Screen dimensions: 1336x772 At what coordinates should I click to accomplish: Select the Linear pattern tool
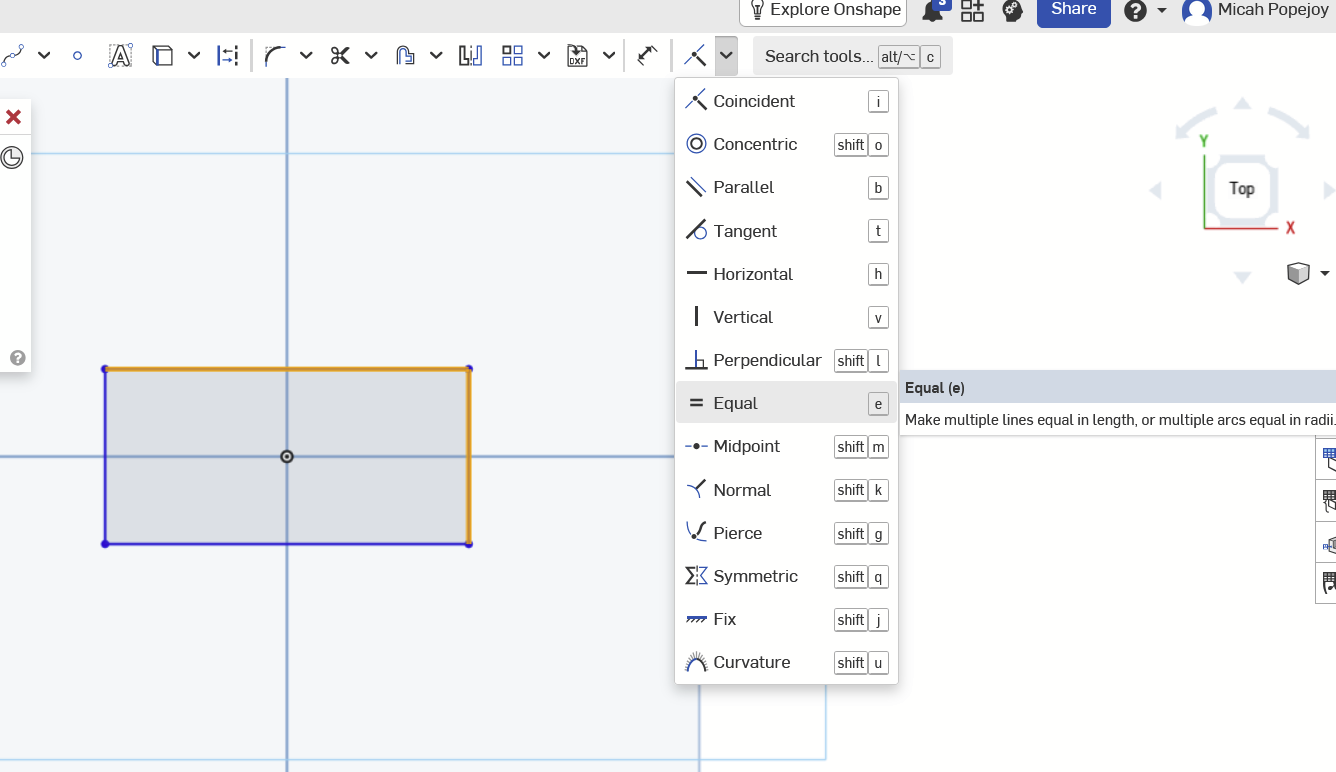[512, 56]
